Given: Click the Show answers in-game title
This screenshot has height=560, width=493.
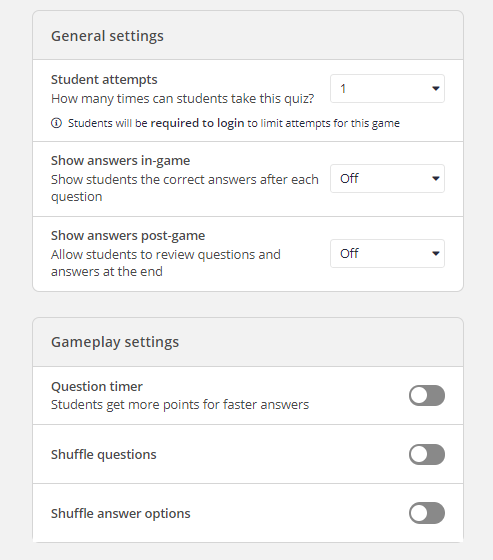Looking at the screenshot, I should pyautogui.click(x=120, y=161).
